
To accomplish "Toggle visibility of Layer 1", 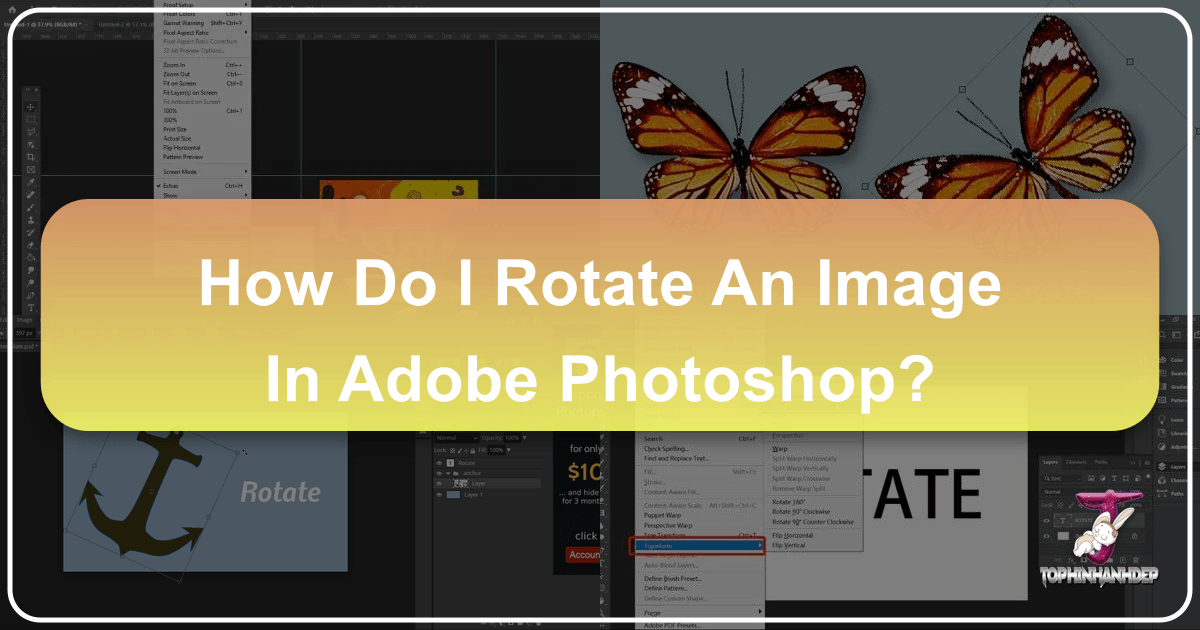I will coord(441,495).
